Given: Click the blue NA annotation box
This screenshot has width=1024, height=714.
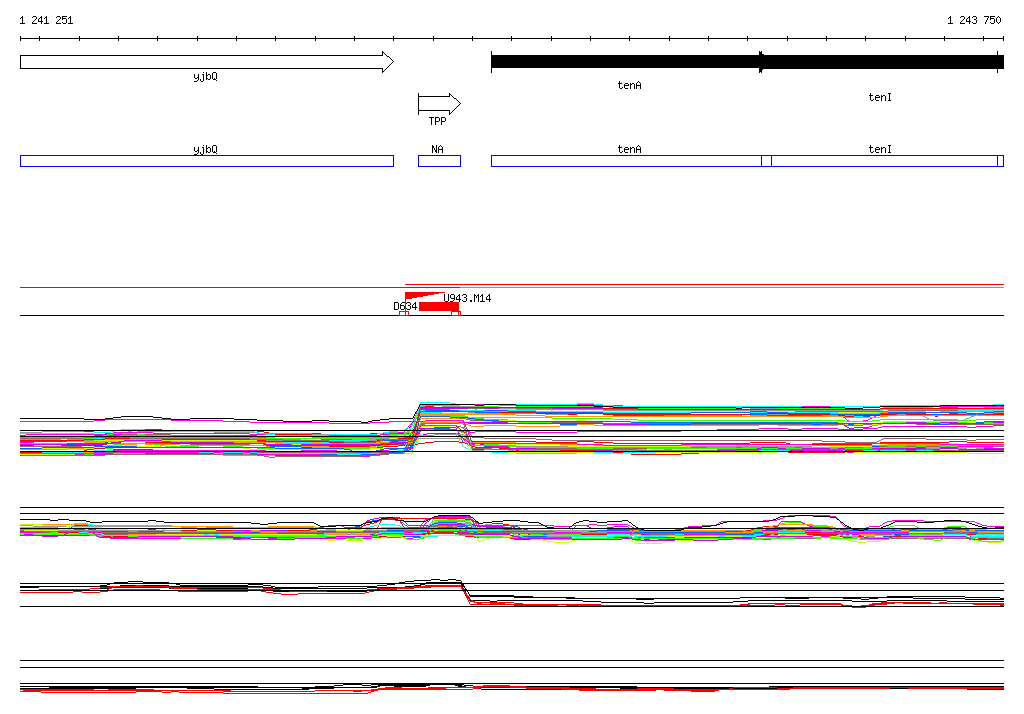Looking at the screenshot, I should pyautogui.click(x=440, y=161).
